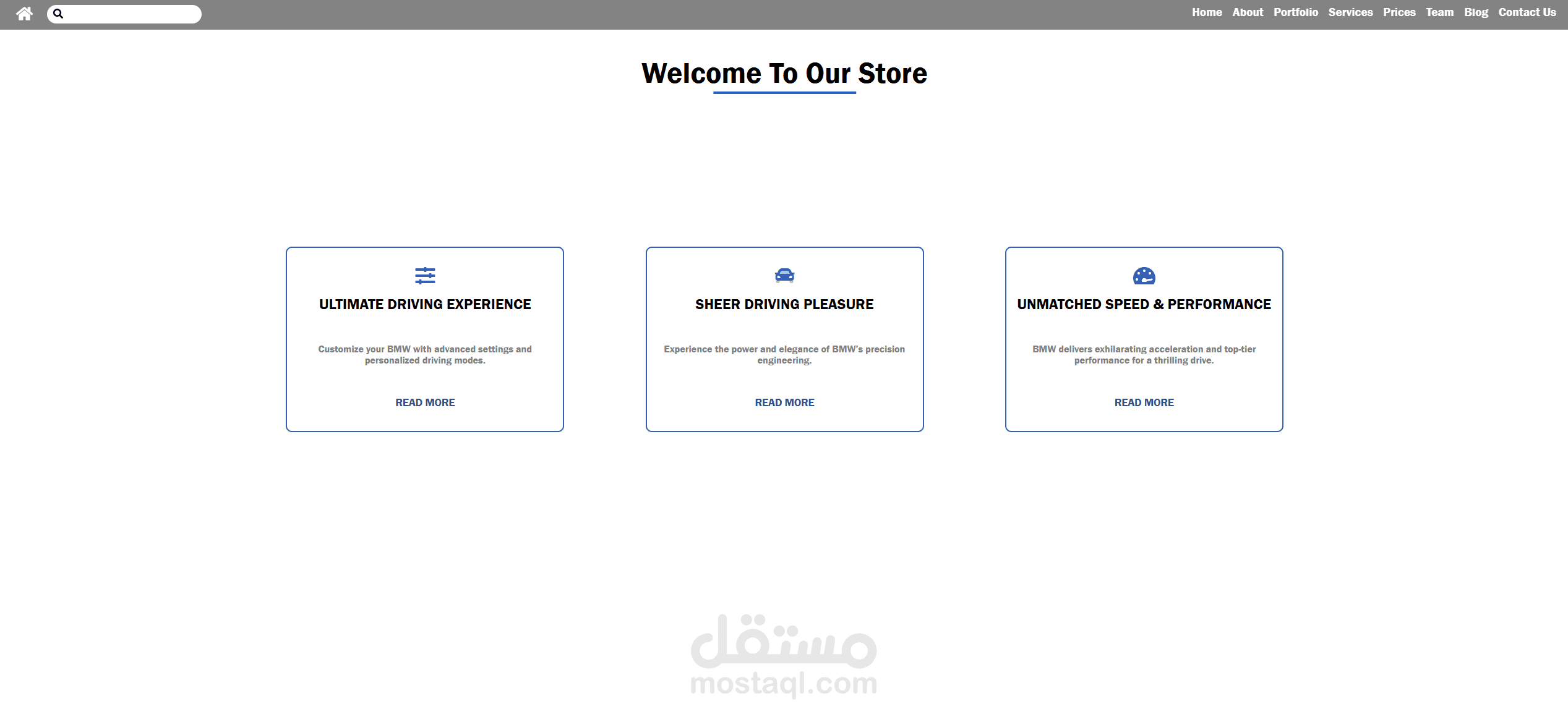Viewport: 1568px width, 714px height.
Task: Select Services in the navigation bar
Action: point(1350,12)
